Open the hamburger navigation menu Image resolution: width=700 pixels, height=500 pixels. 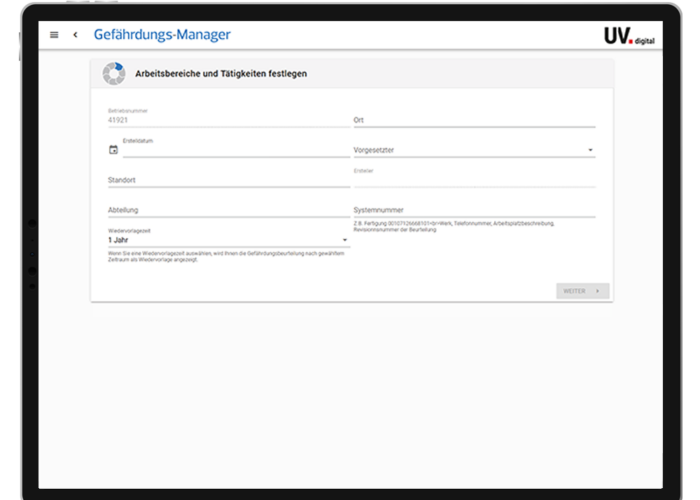(x=54, y=35)
